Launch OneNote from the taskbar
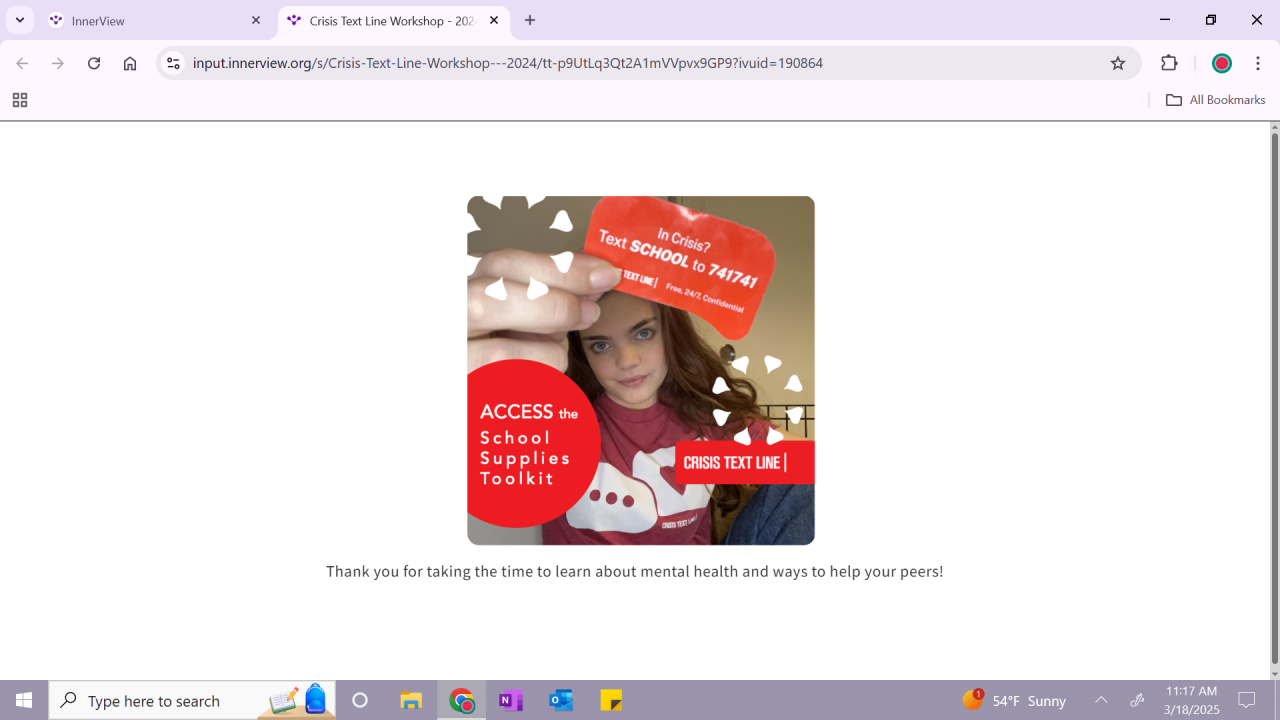This screenshot has height=720, width=1280. tap(511, 700)
